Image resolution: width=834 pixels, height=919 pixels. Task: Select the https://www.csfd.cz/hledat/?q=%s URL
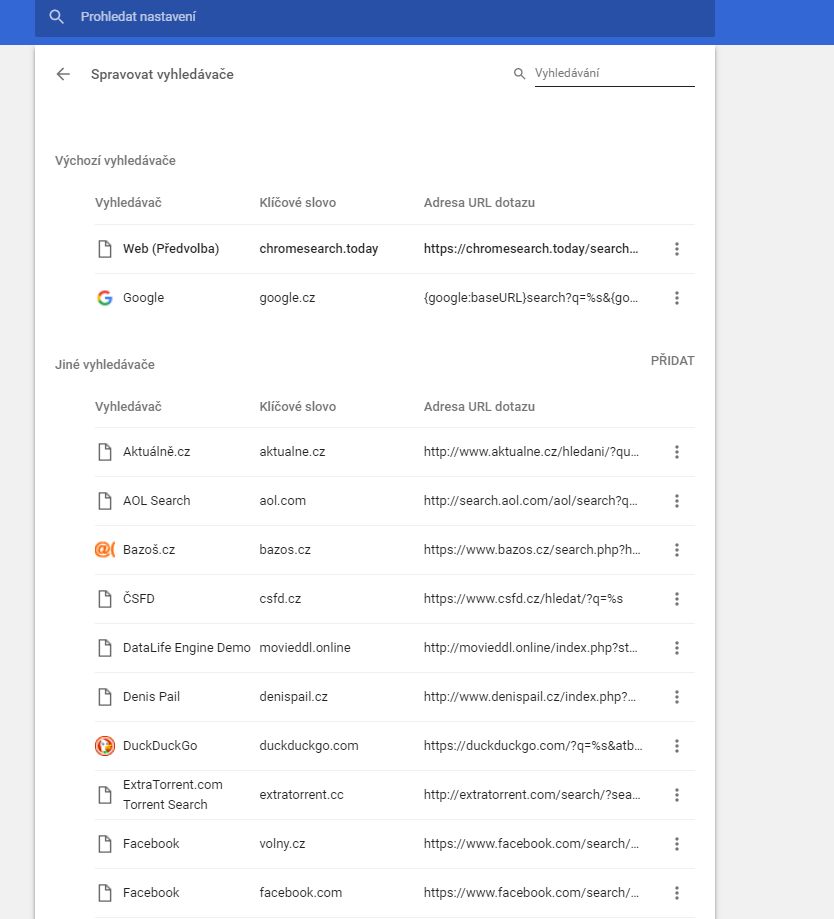click(523, 598)
